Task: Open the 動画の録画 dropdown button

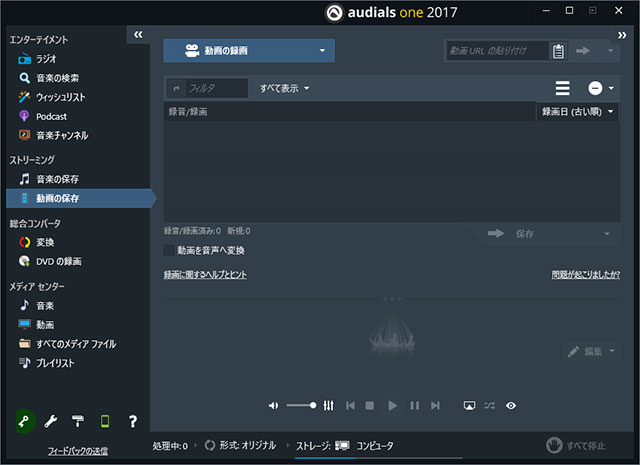Action: tap(249, 51)
